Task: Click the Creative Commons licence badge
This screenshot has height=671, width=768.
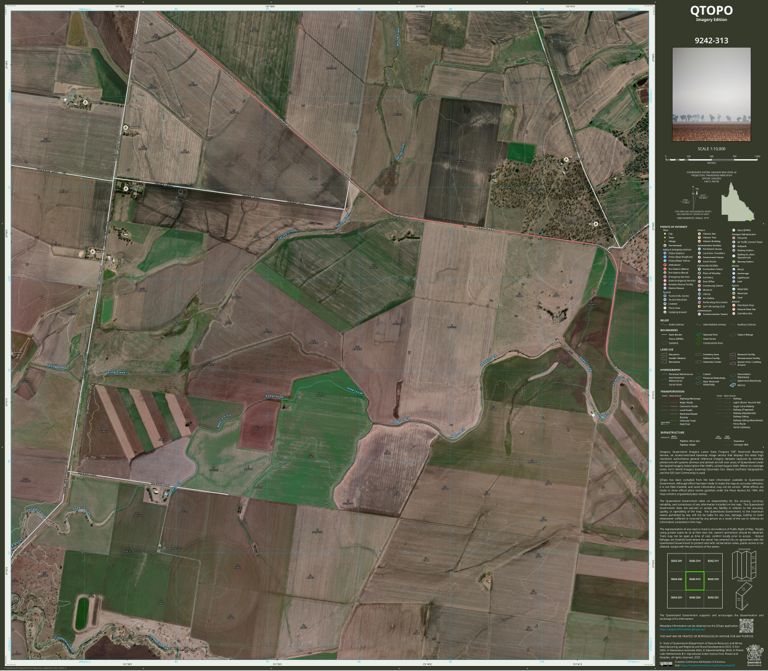Action: pyautogui.click(x=666, y=664)
